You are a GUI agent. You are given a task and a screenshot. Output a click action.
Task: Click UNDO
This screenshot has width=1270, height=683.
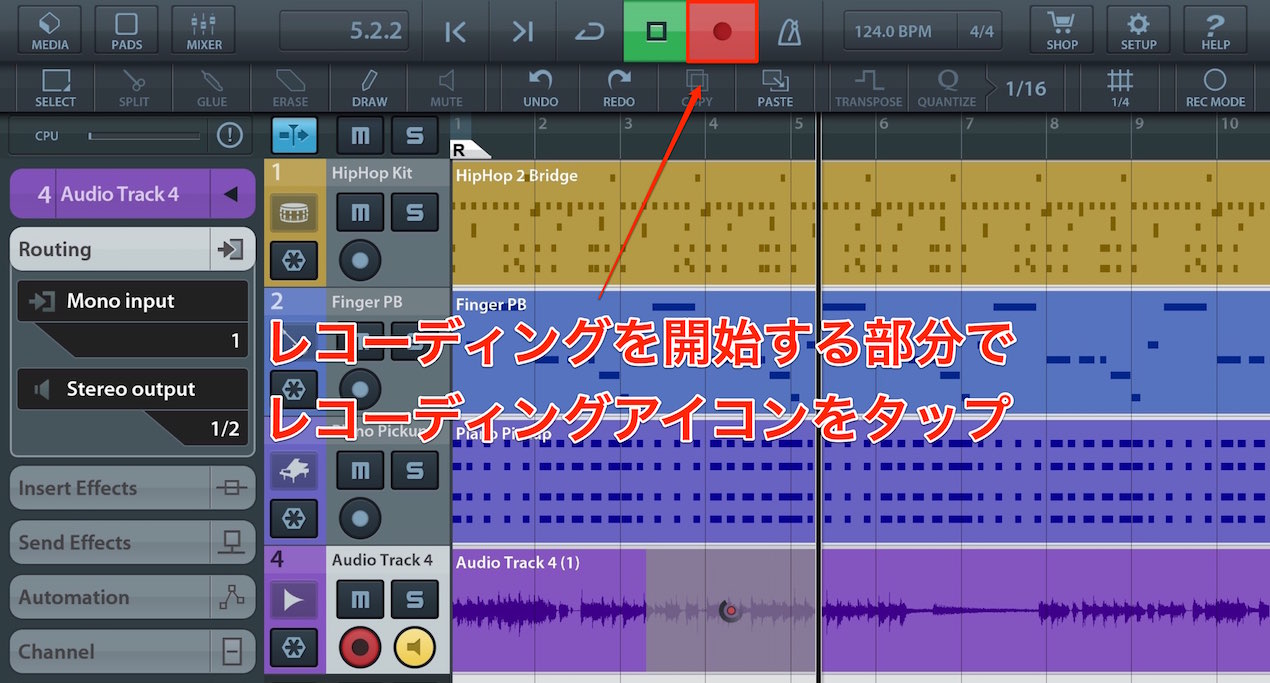[x=541, y=88]
